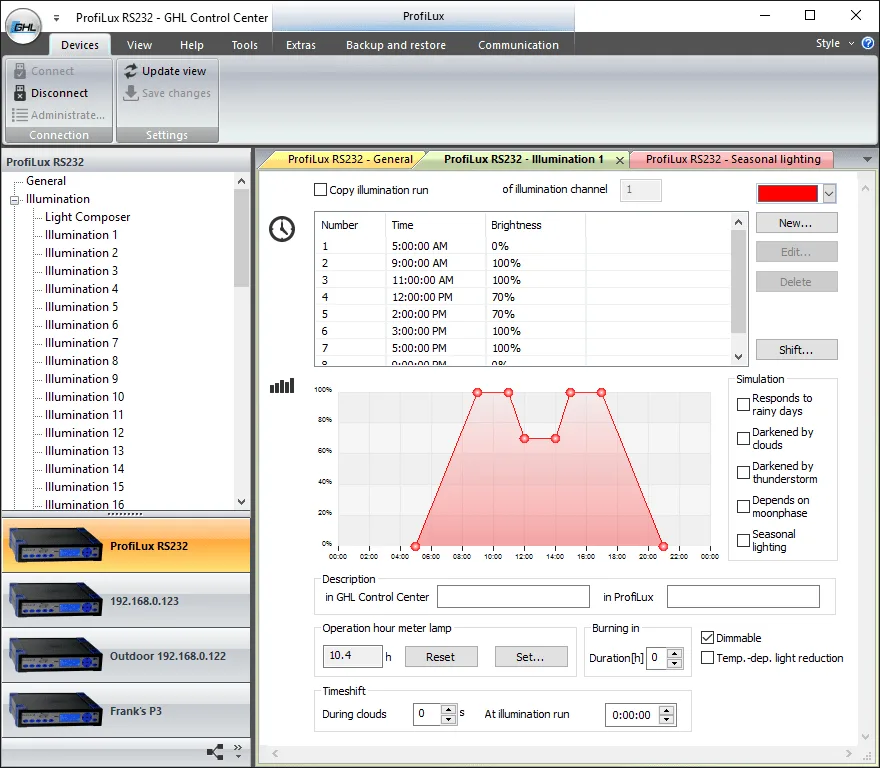Screen dimensions: 880x768
Task: Select the Outdoor 192.168.0.122 device icon
Action: (56, 655)
